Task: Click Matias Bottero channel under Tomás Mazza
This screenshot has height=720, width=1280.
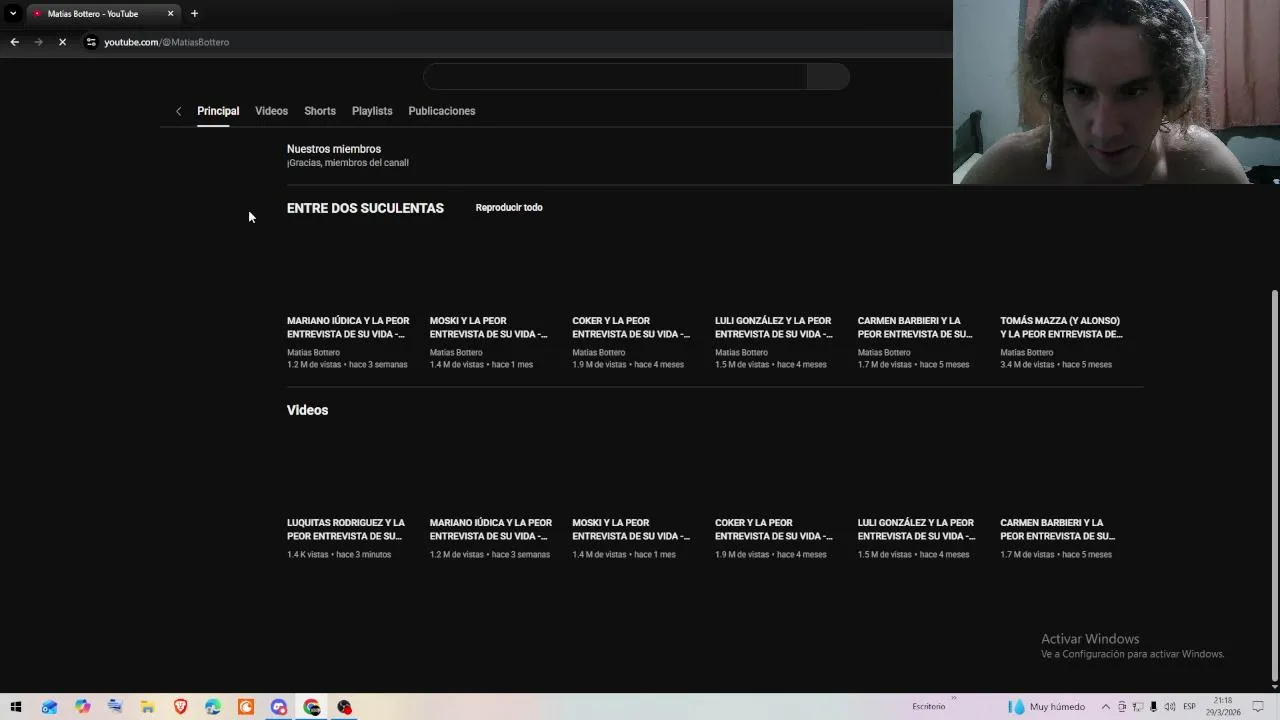Action: click(x=1027, y=353)
